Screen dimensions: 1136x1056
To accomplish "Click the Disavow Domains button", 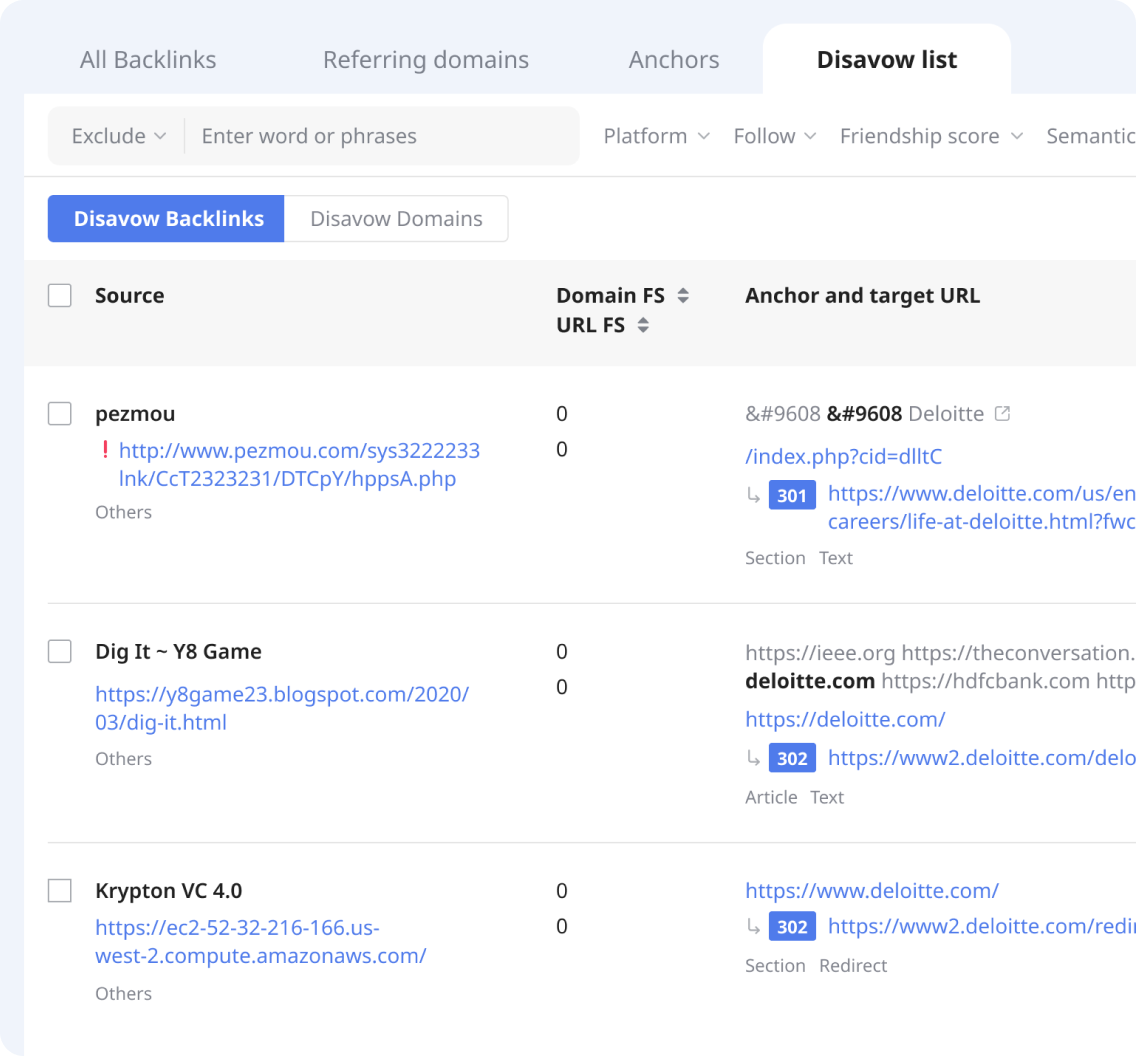I will 396,219.
